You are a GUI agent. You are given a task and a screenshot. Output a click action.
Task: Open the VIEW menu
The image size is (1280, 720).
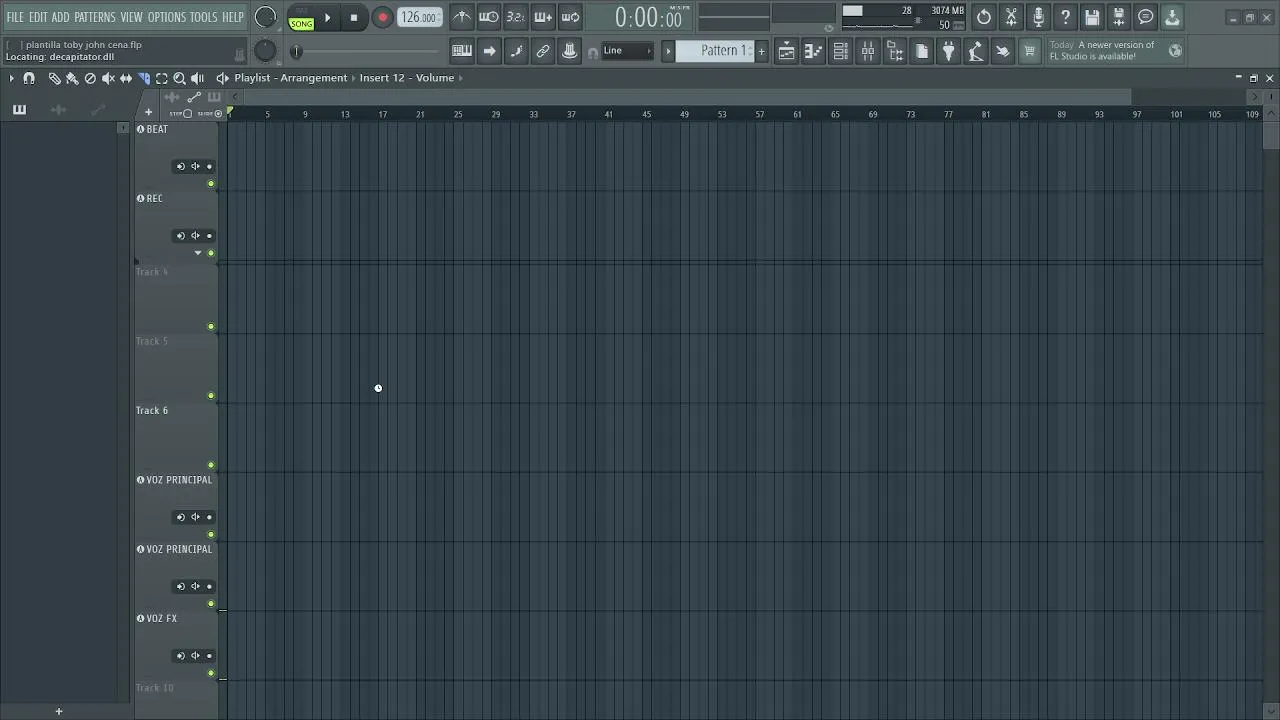click(132, 17)
